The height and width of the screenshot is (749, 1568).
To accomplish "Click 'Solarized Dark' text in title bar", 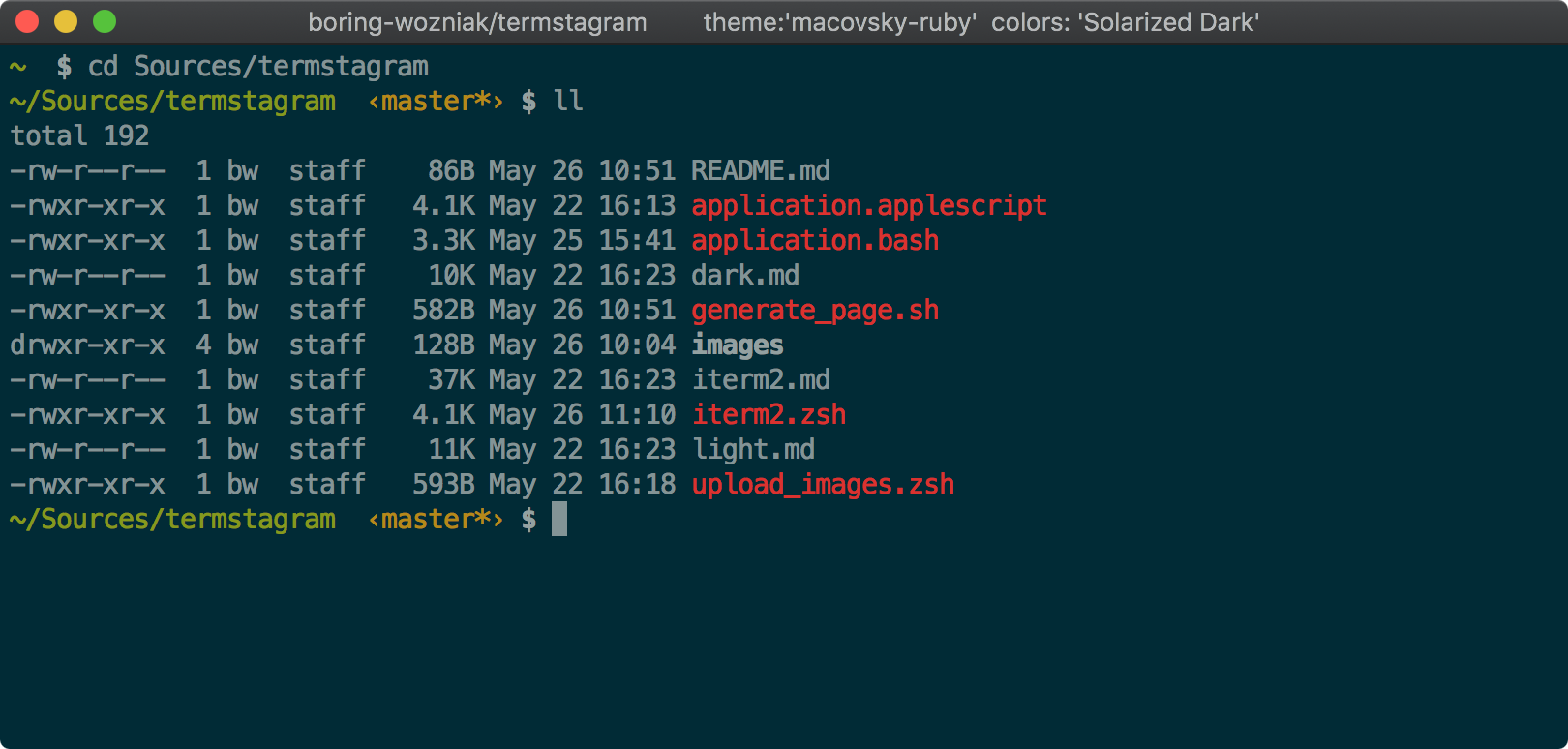I will coord(1168,22).
